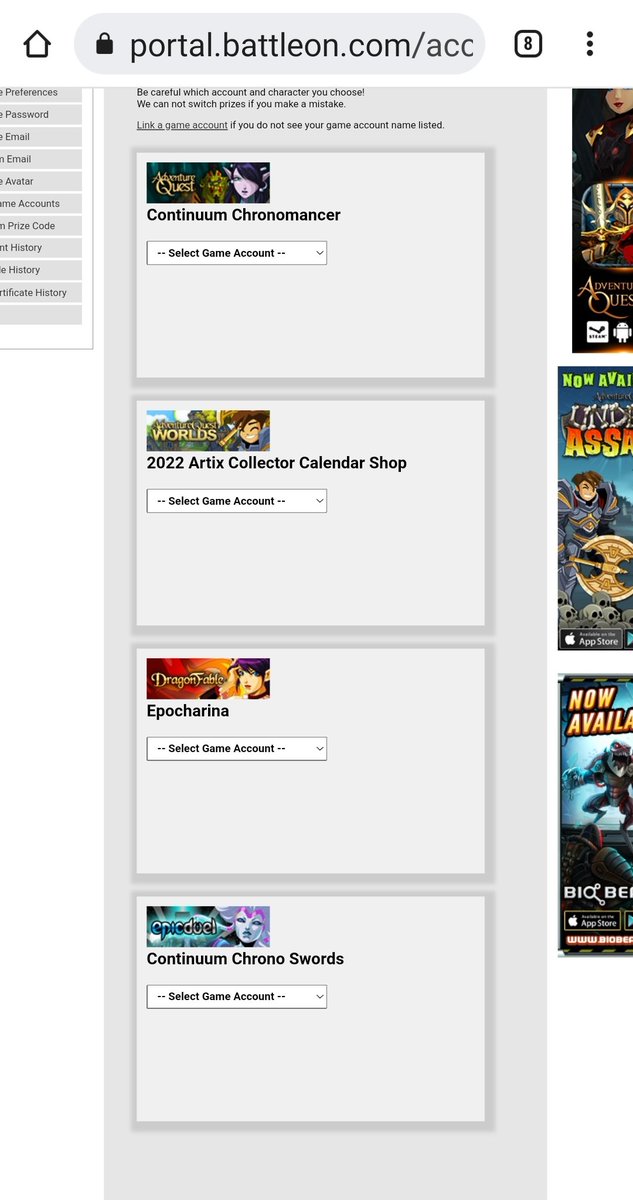This screenshot has width=633, height=1200.
Task: Click the Steam icon in AdventureQuest ad
Action: coord(597,333)
